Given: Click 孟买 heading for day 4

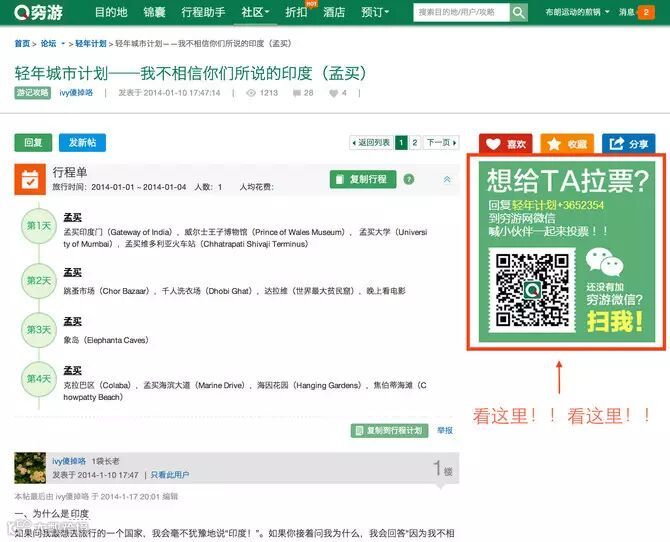Looking at the screenshot, I should (72, 371).
